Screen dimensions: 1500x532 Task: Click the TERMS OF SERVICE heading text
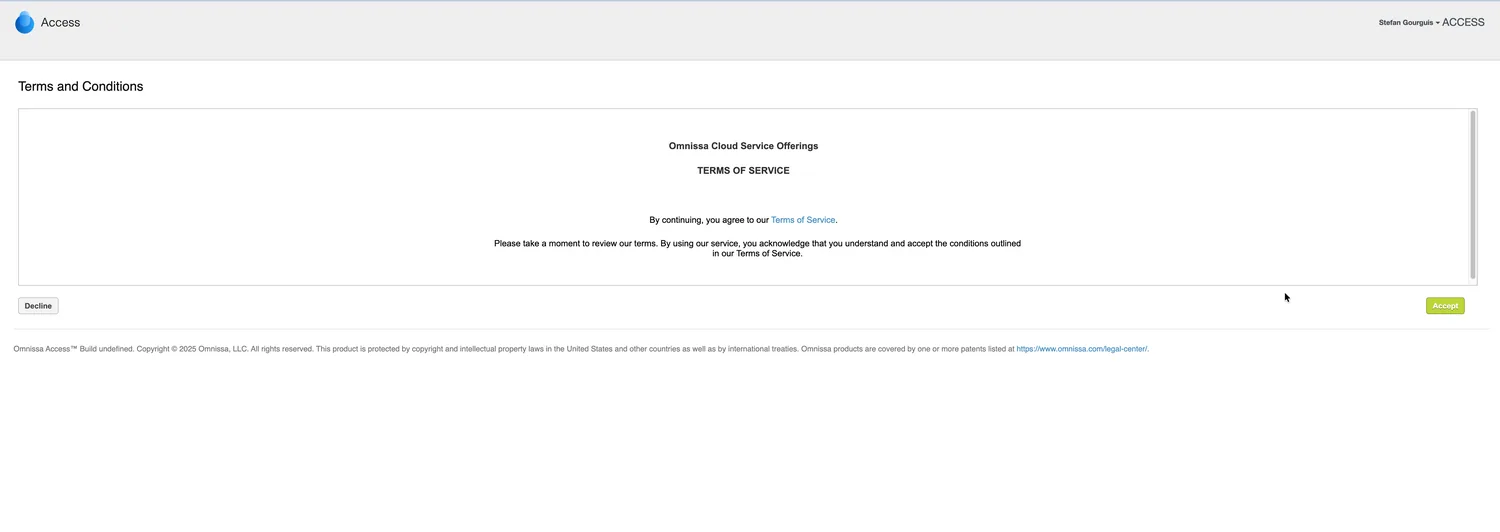tap(743, 171)
